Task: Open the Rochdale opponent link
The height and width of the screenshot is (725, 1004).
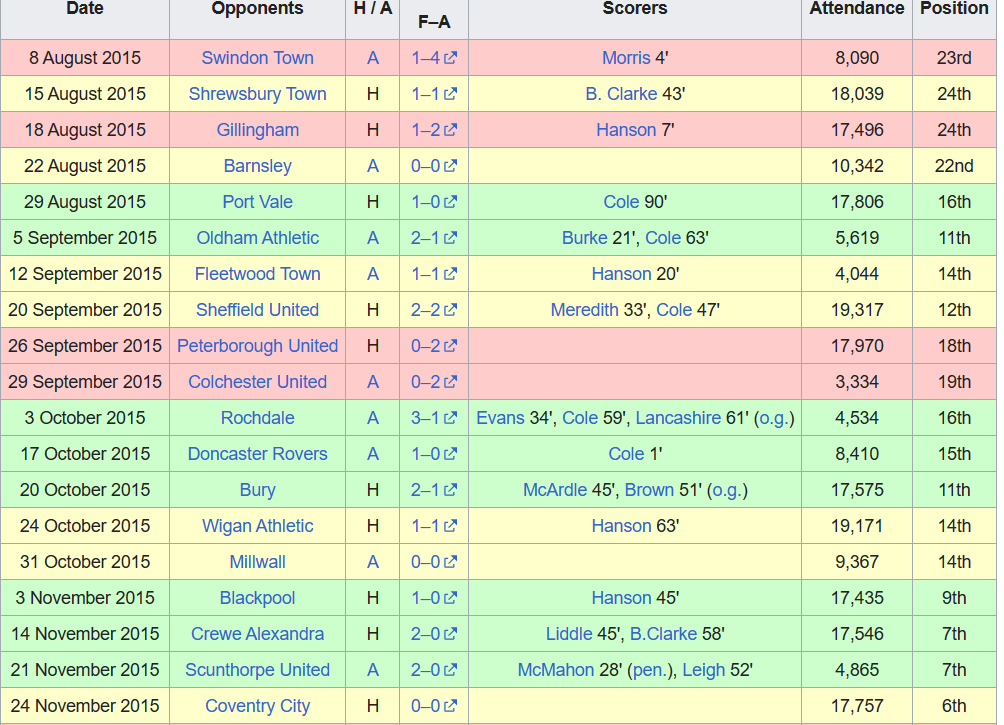Action: (x=257, y=418)
